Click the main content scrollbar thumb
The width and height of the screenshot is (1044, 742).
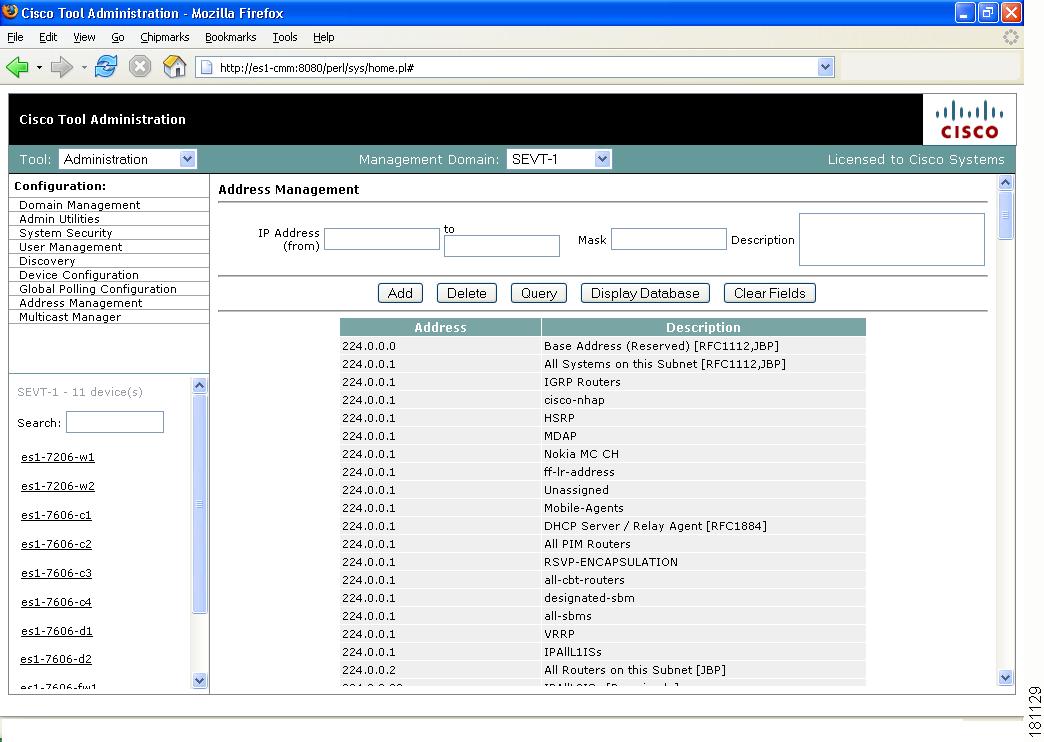(x=1005, y=215)
